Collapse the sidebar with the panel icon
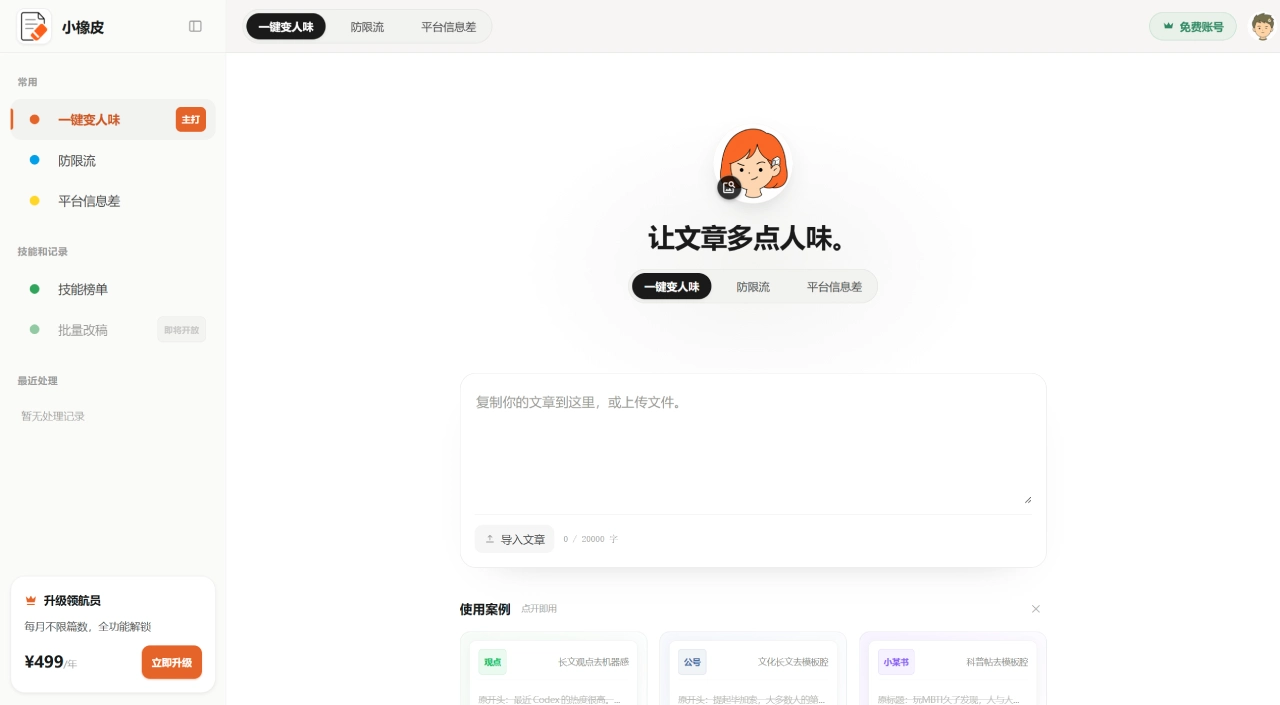Image resolution: width=1280 pixels, height=705 pixels. pyautogui.click(x=195, y=27)
